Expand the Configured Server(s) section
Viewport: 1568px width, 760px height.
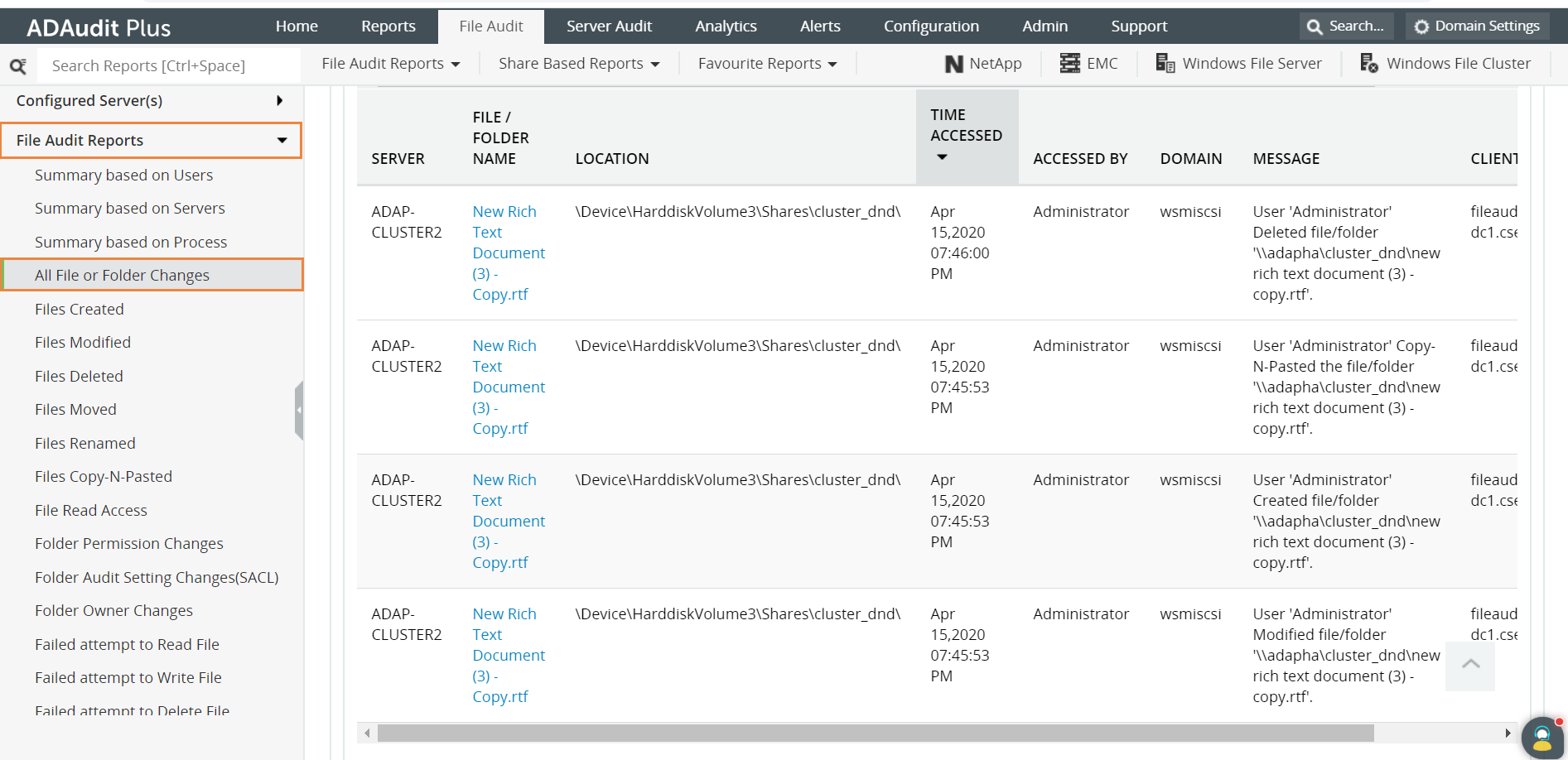pyautogui.click(x=280, y=100)
